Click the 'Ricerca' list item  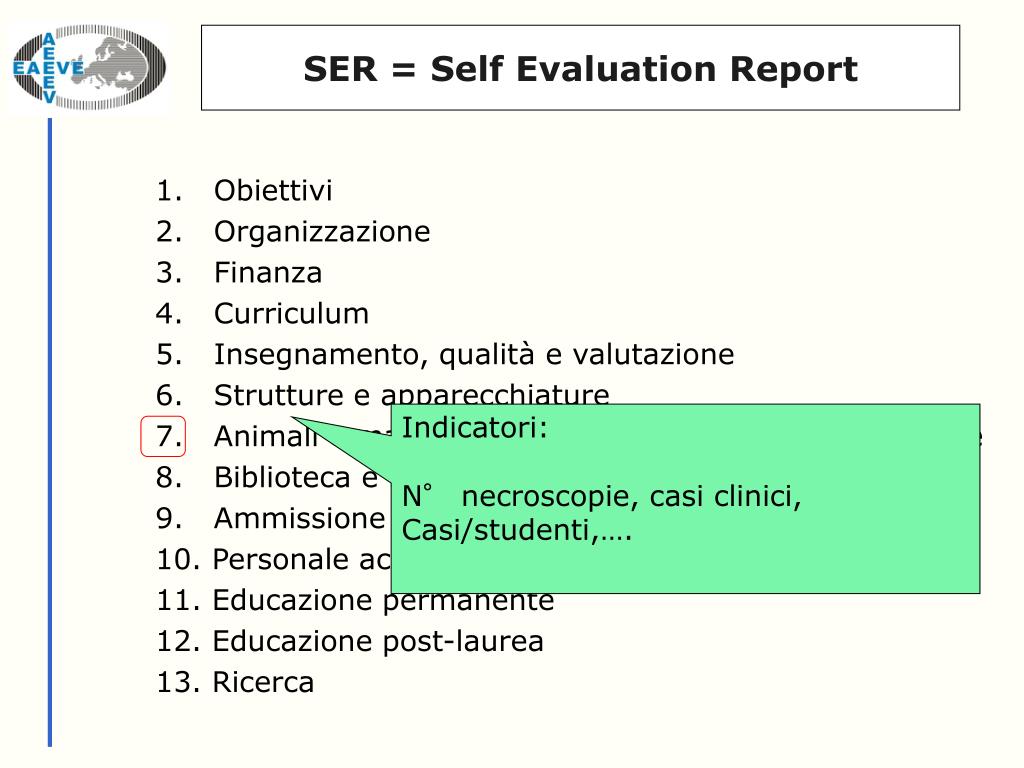coord(262,683)
